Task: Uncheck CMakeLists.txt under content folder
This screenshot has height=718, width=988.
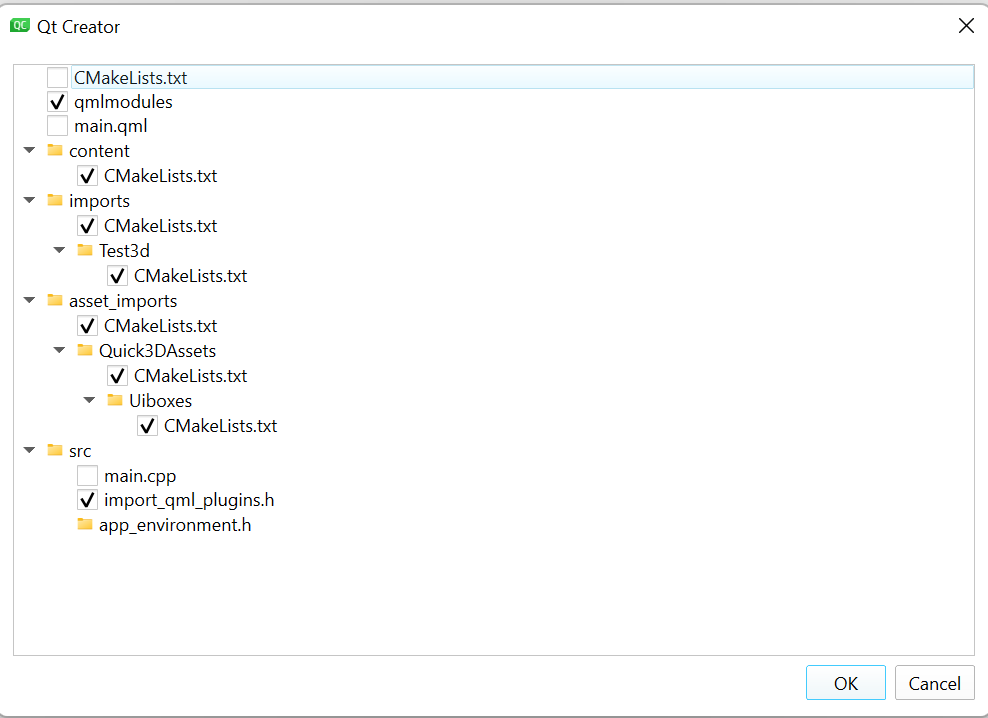Action: pyautogui.click(x=88, y=176)
